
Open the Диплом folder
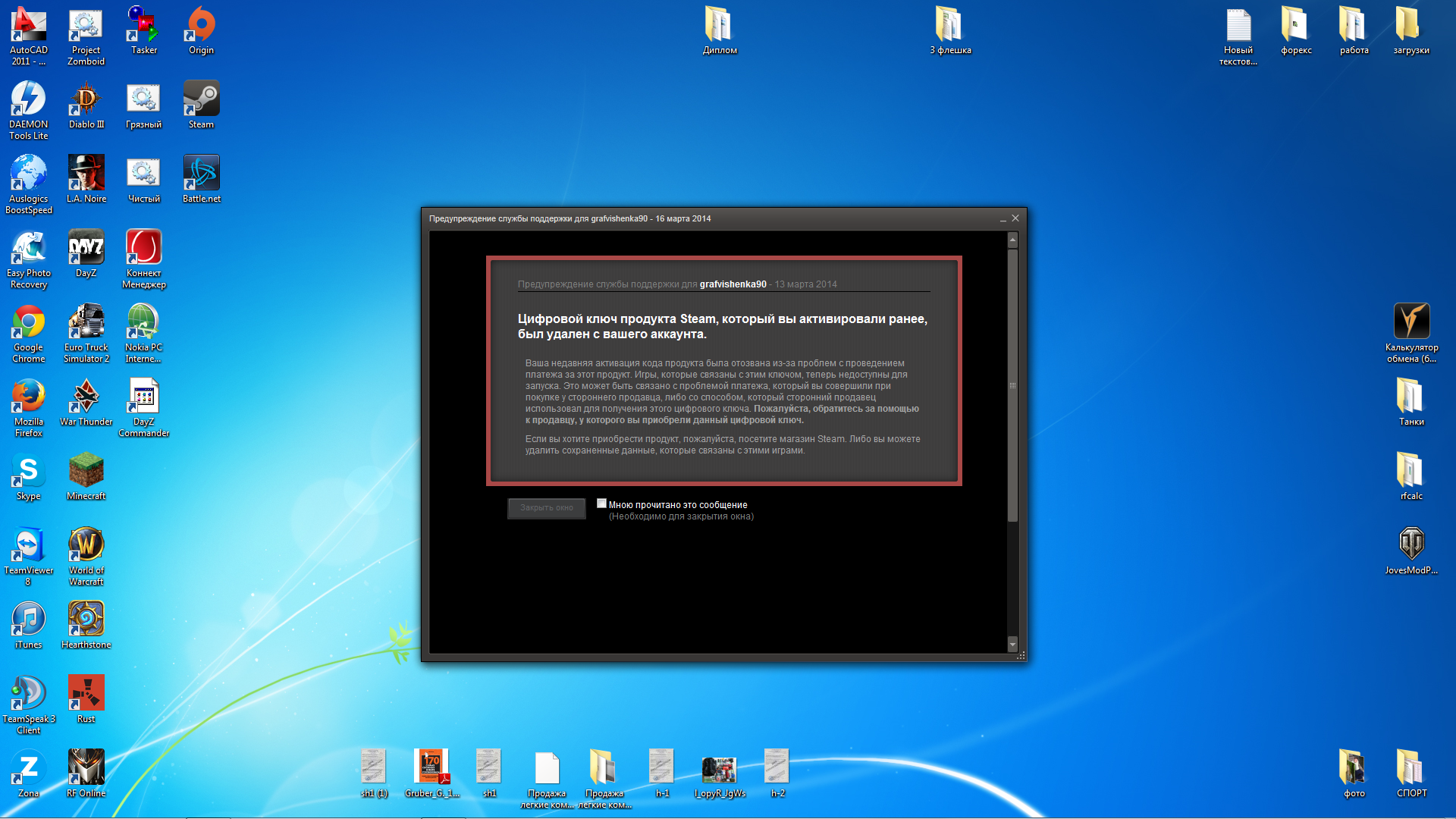click(720, 30)
